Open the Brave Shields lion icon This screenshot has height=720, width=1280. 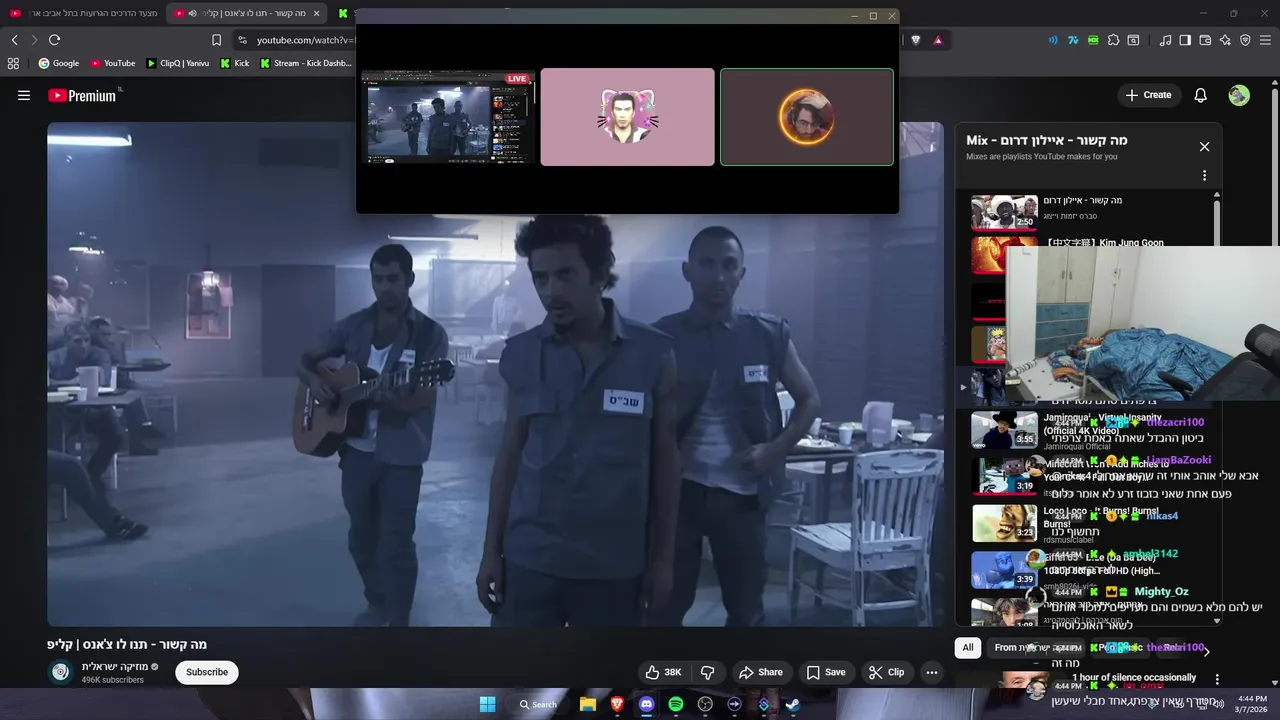(x=915, y=40)
